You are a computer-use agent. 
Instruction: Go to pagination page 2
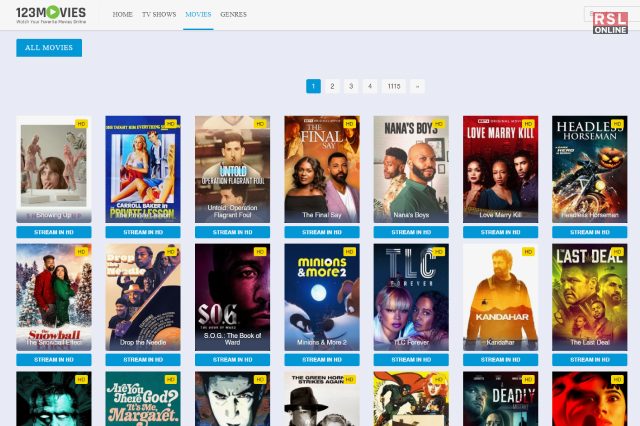pos(332,86)
